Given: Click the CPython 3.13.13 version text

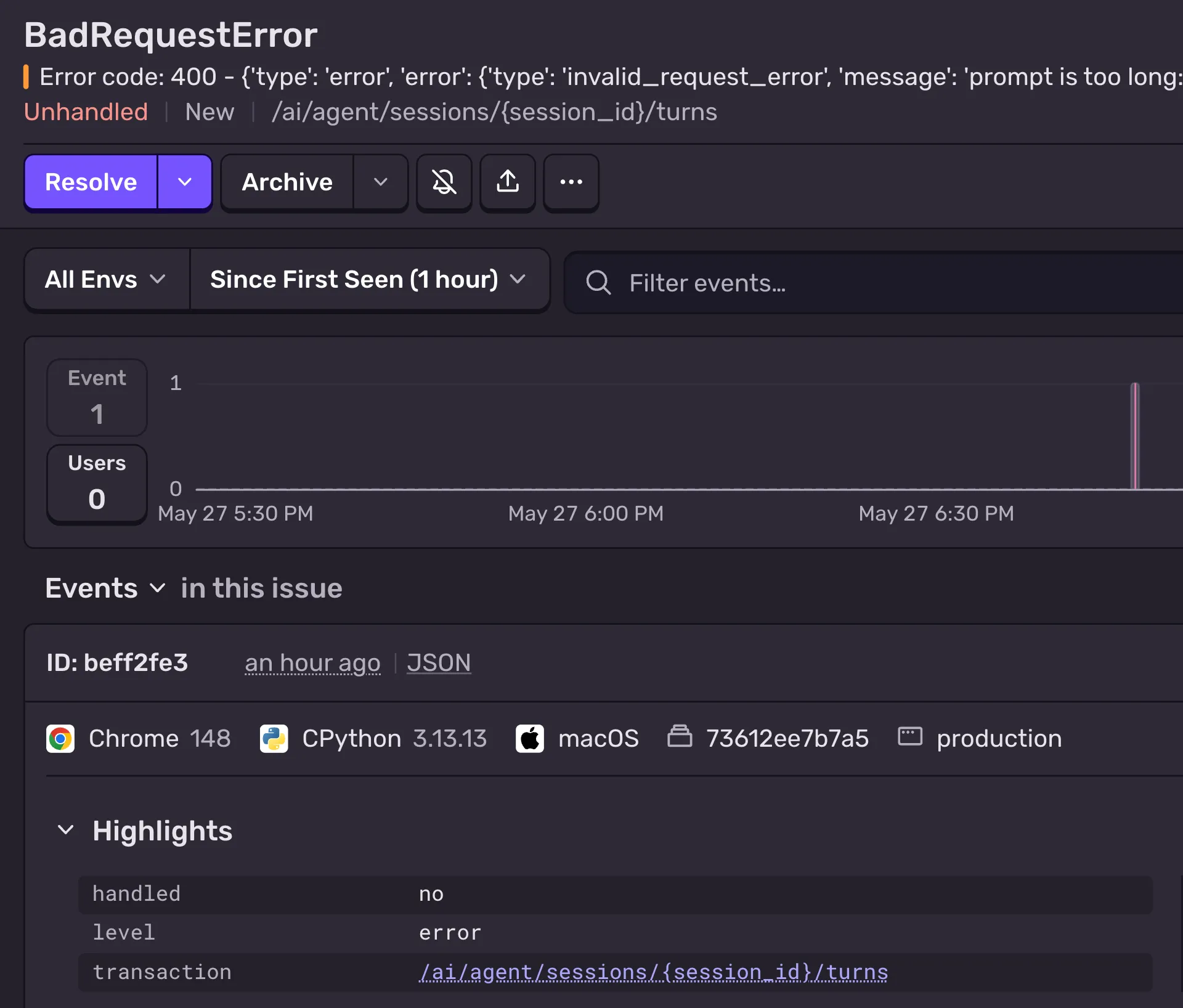Looking at the screenshot, I should [450, 739].
